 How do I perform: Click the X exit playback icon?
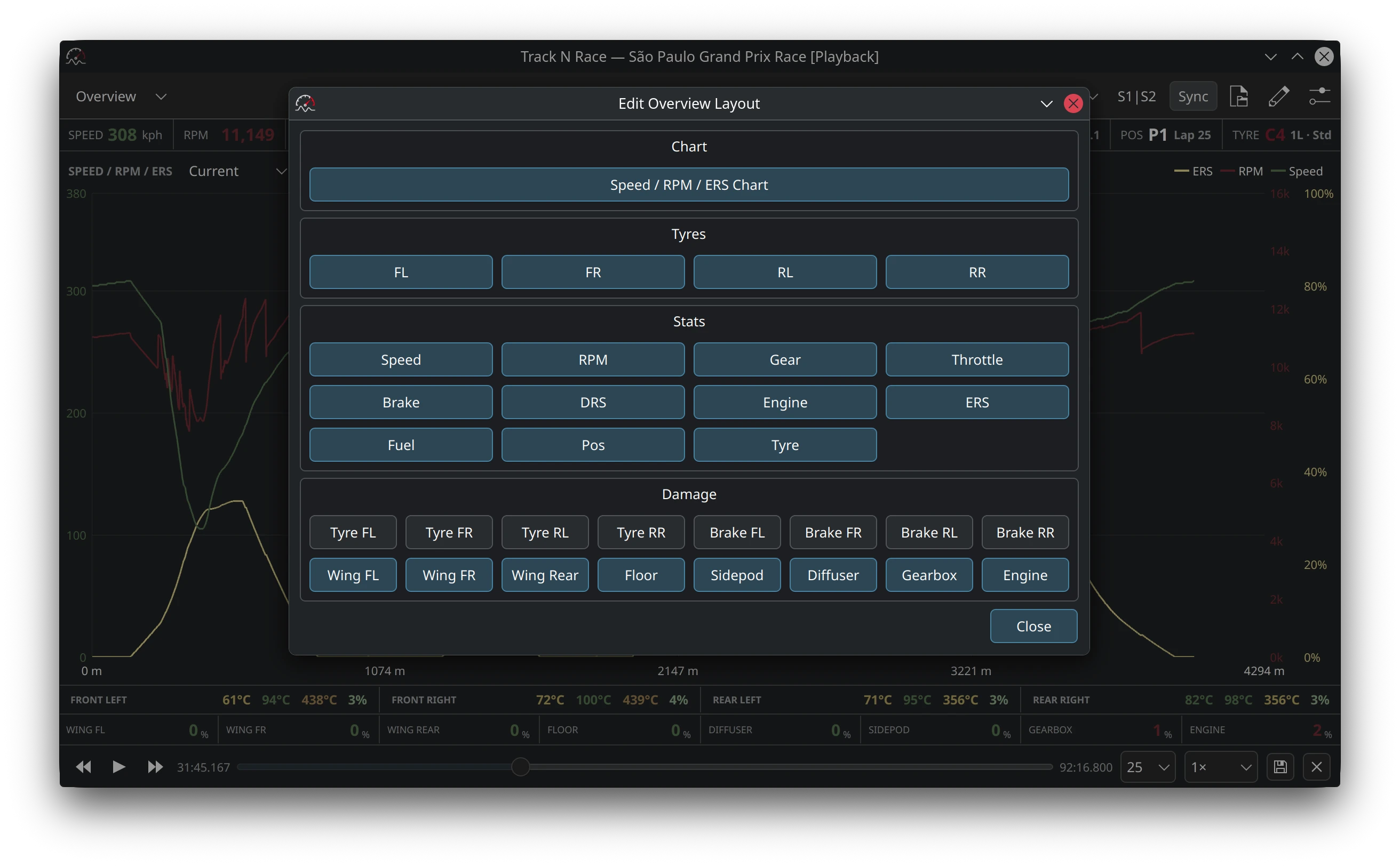pos(1316,766)
